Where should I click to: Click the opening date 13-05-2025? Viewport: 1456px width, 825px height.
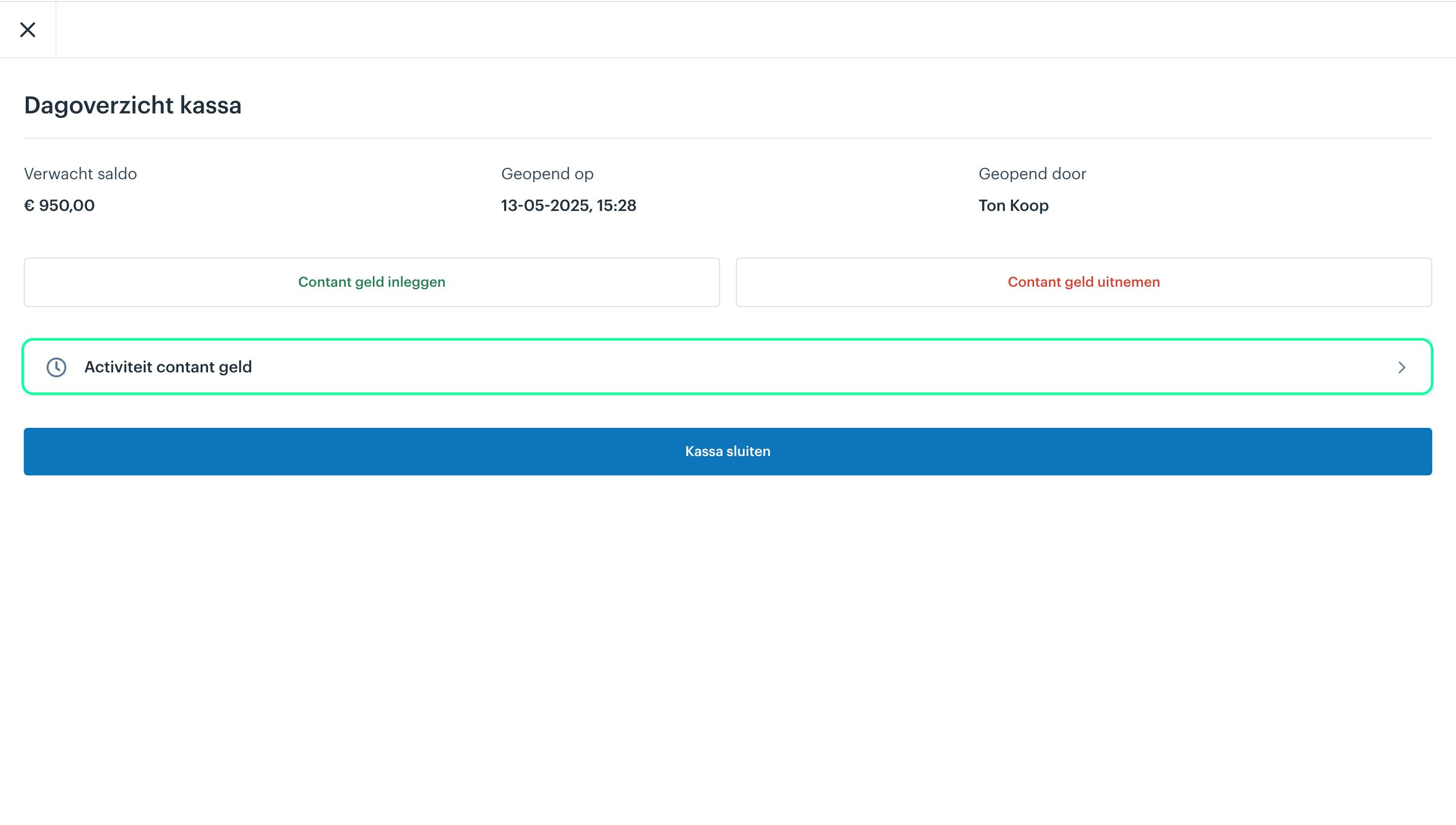(546, 205)
